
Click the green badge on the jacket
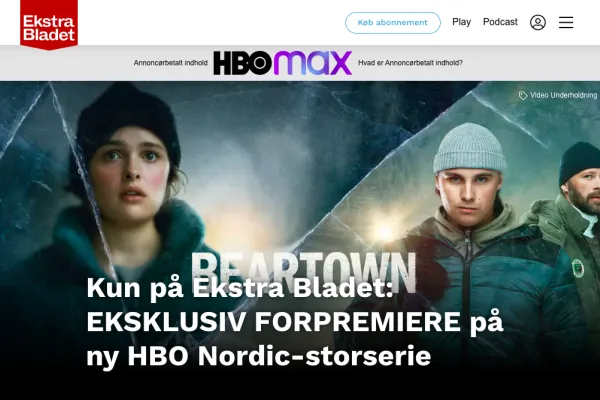point(578,268)
